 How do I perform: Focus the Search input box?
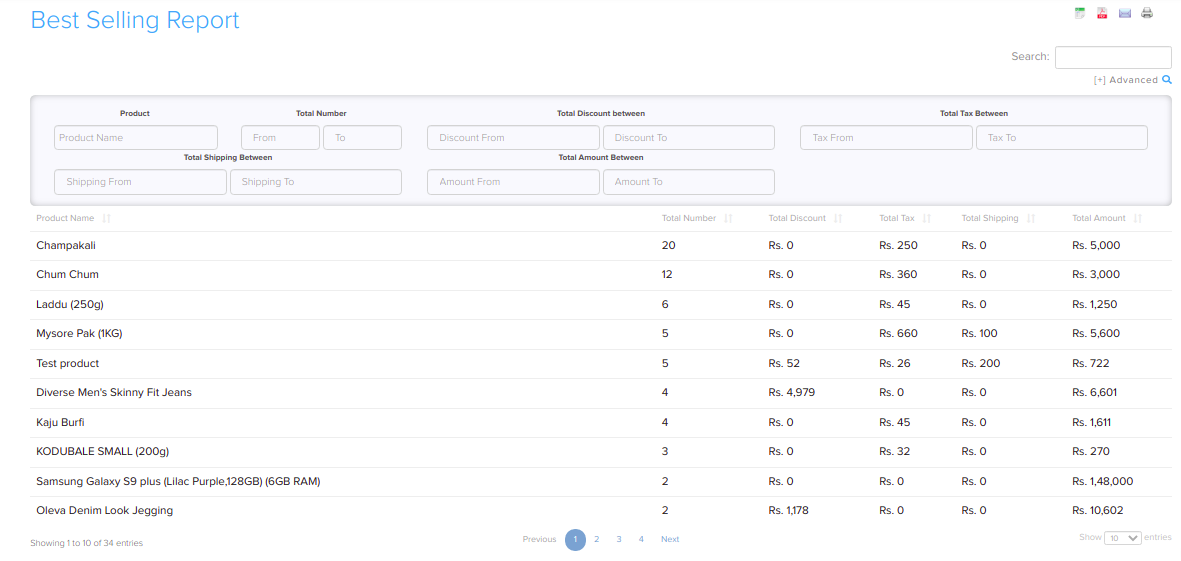(1113, 57)
